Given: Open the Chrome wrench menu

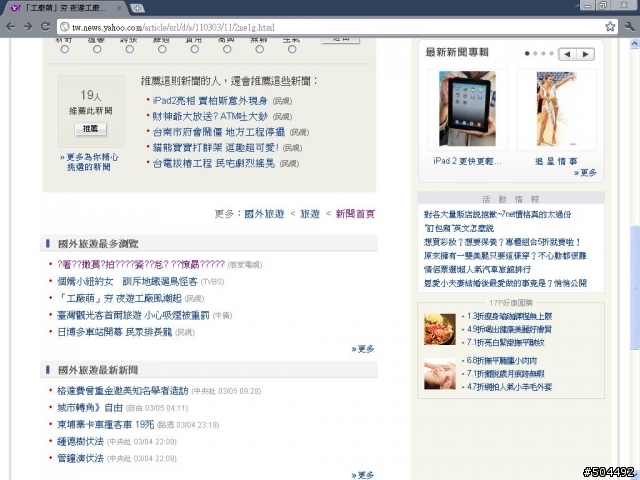Looking at the screenshot, I should point(629,27).
